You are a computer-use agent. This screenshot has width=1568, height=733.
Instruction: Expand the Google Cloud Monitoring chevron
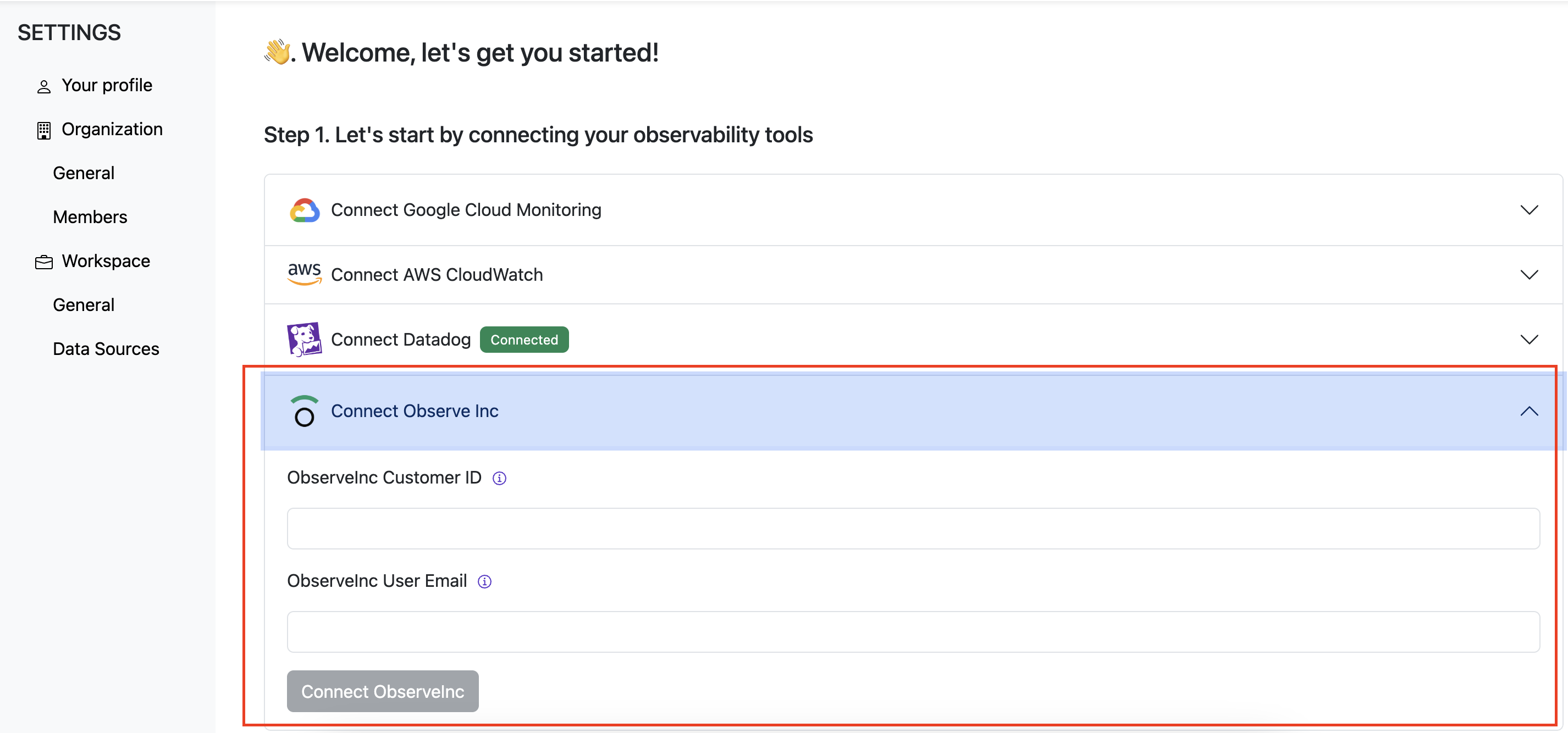pyautogui.click(x=1528, y=210)
